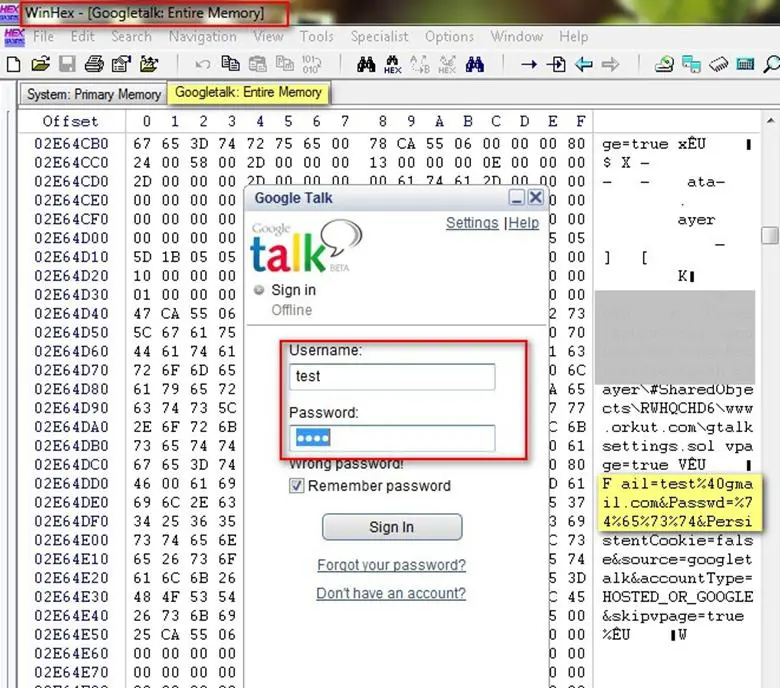Click the Print toolbar icon
The width and height of the screenshot is (780, 688).
pyautogui.click(x=94, y=64)
